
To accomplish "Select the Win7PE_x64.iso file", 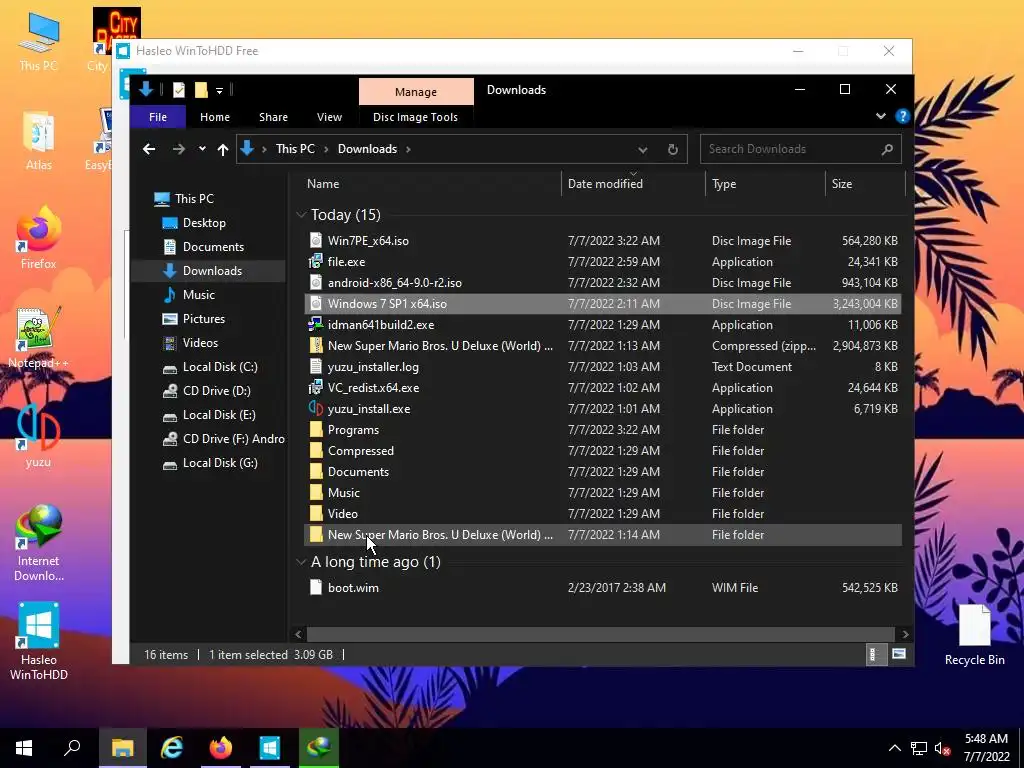I will 603,241.
